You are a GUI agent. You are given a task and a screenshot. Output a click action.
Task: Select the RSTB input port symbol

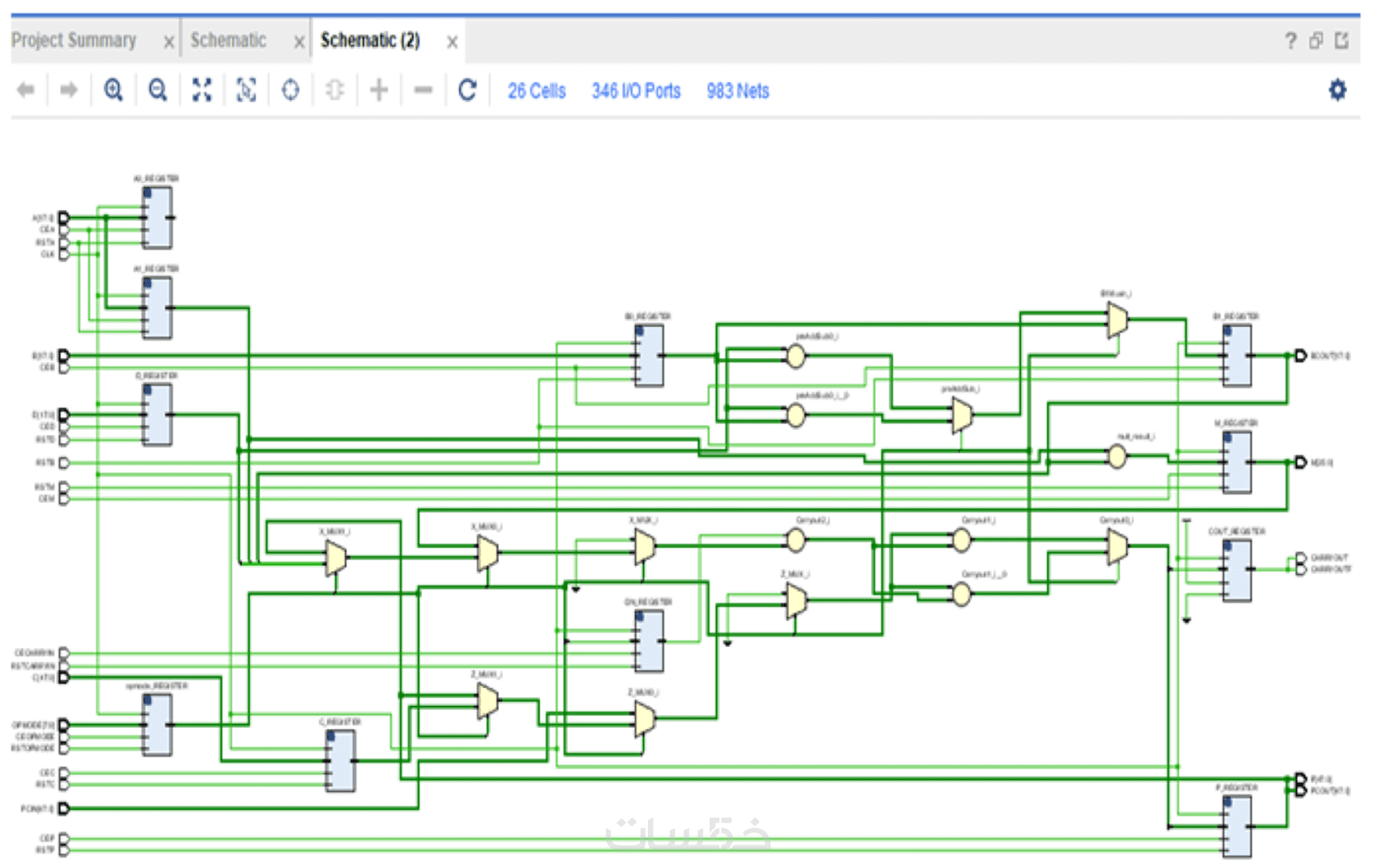(x=63, y=463)
